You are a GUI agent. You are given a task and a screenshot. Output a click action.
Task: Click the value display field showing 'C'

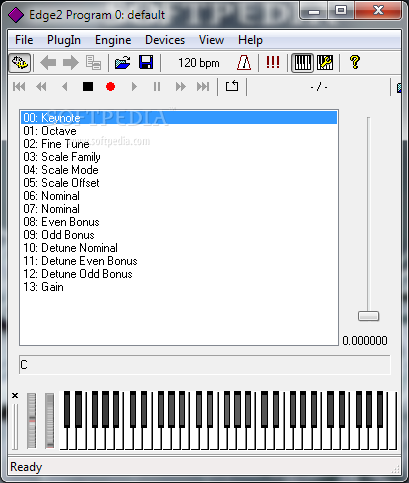[204, 365]
